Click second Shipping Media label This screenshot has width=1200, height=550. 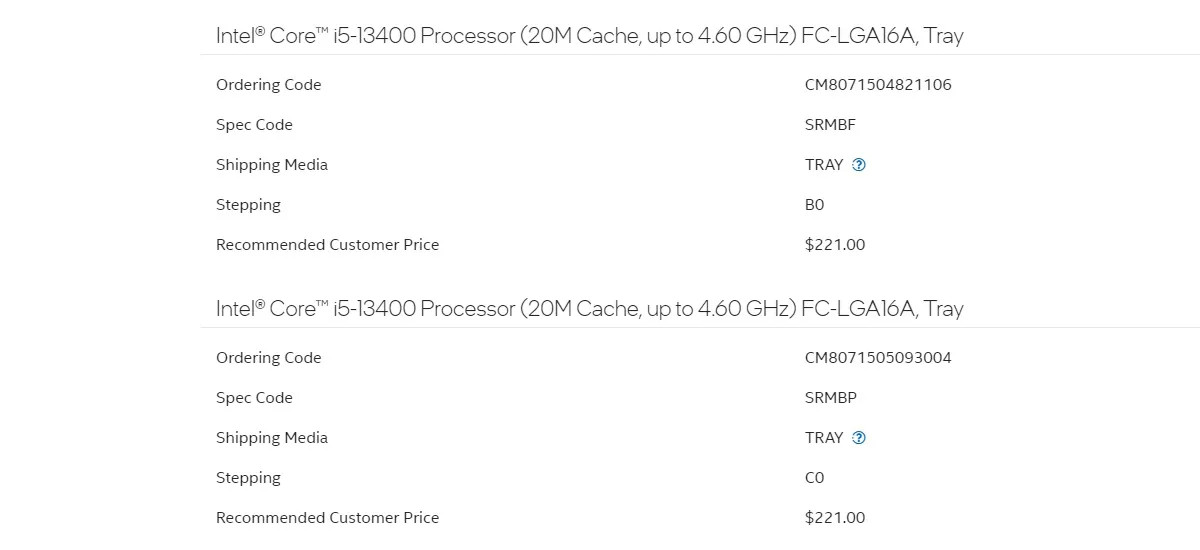[x=272, y=438]
